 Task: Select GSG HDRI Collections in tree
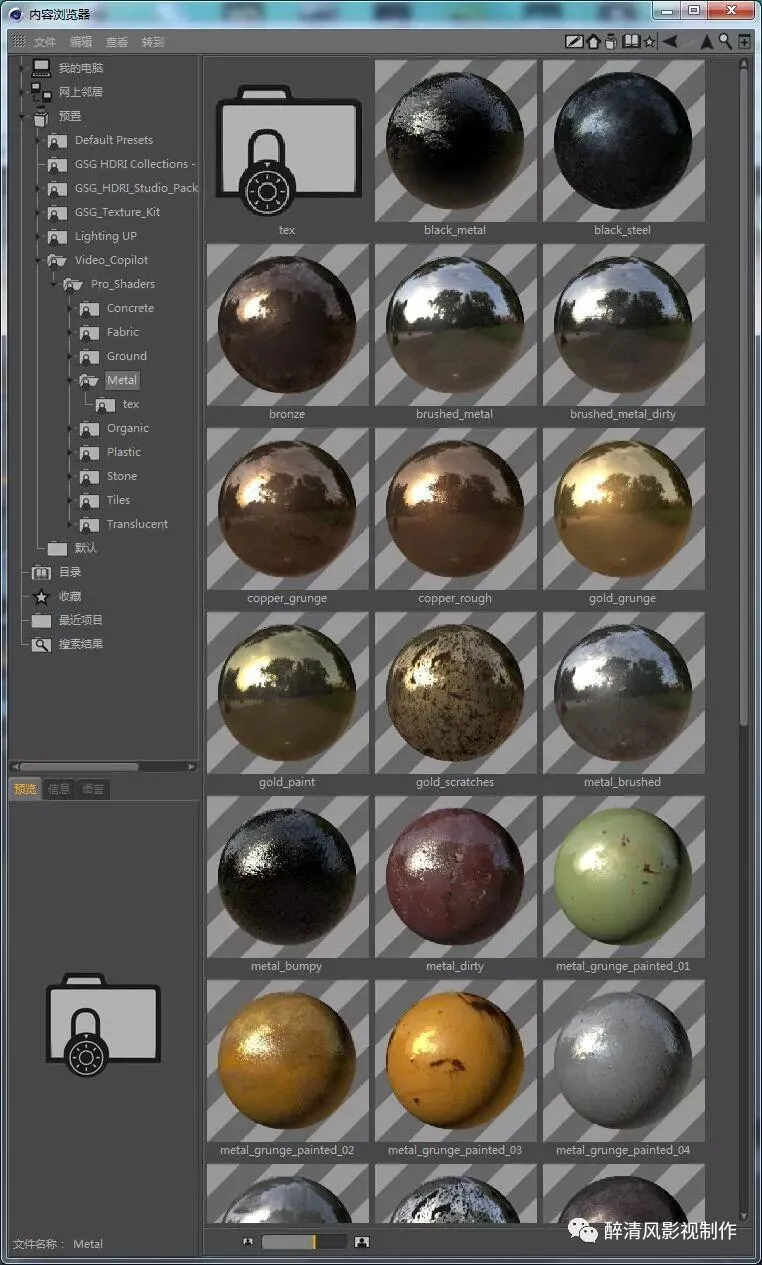(134, 164)
